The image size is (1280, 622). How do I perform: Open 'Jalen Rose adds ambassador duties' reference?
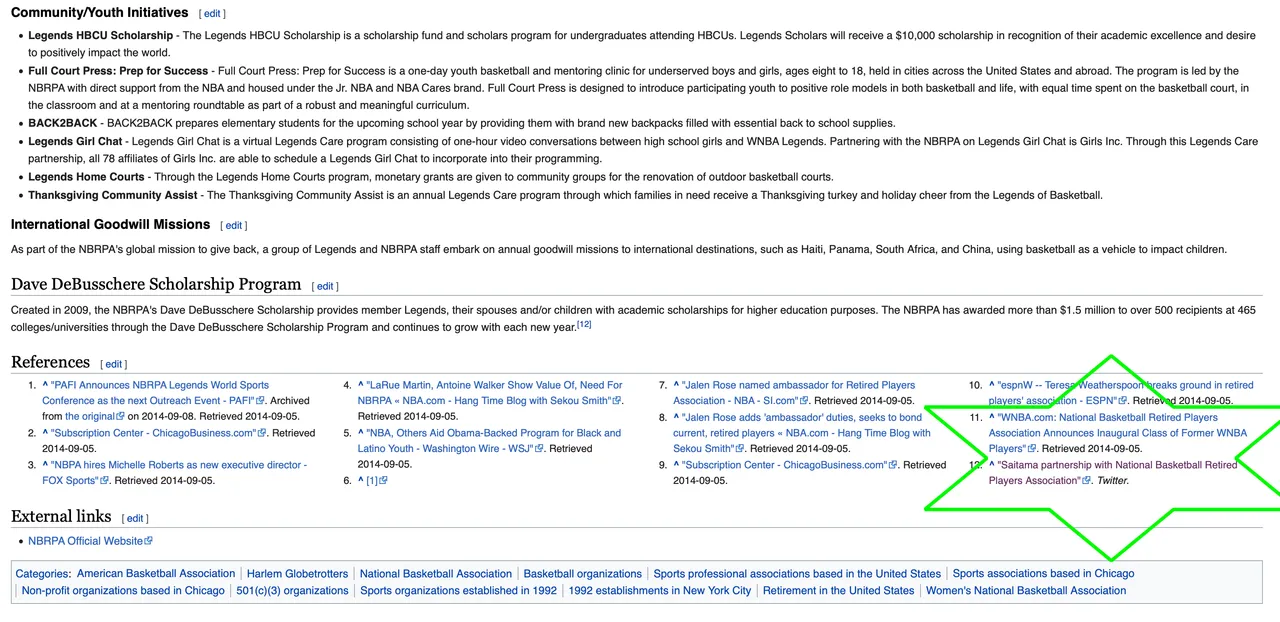(x=802, y=433)
